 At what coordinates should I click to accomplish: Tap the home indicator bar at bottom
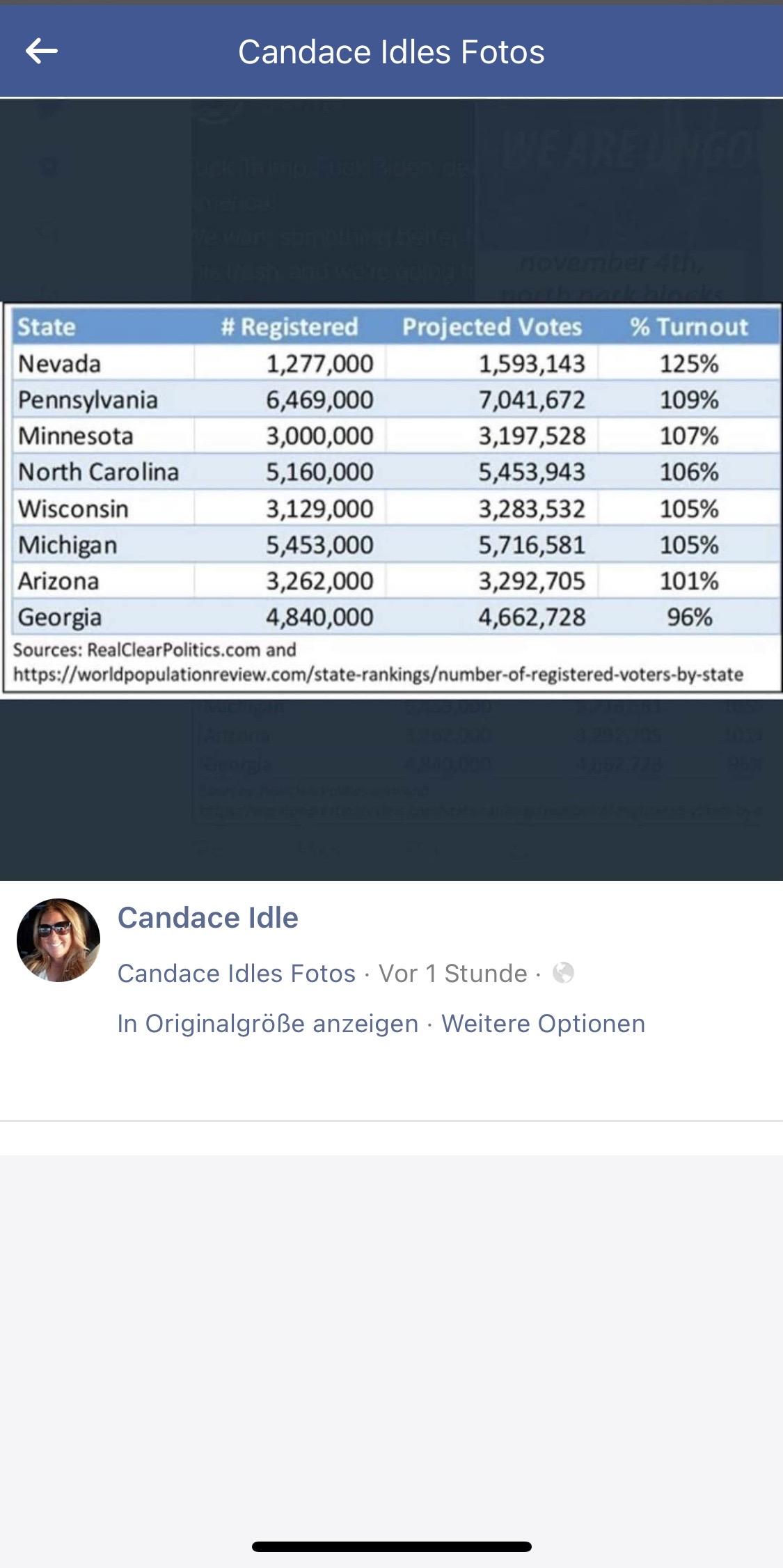pyautogui.click(x=391, y=1546)
